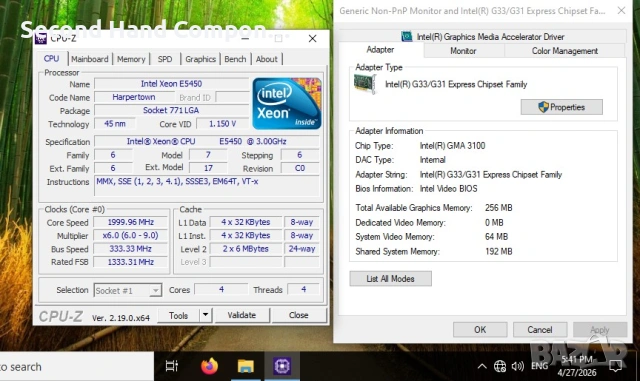Screen dimensions: 640x381
Task: Click the Validate button
Action: (242, 315)
